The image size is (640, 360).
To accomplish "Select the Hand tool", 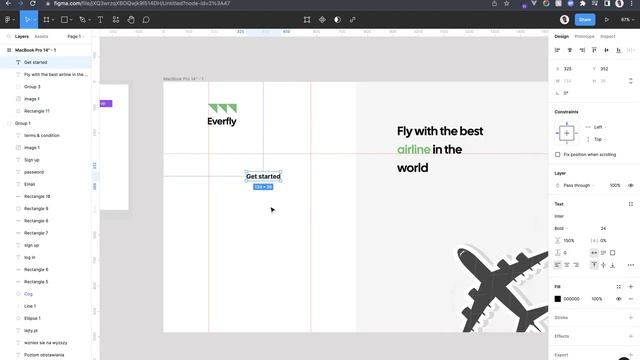I will [x=131, y=20].
